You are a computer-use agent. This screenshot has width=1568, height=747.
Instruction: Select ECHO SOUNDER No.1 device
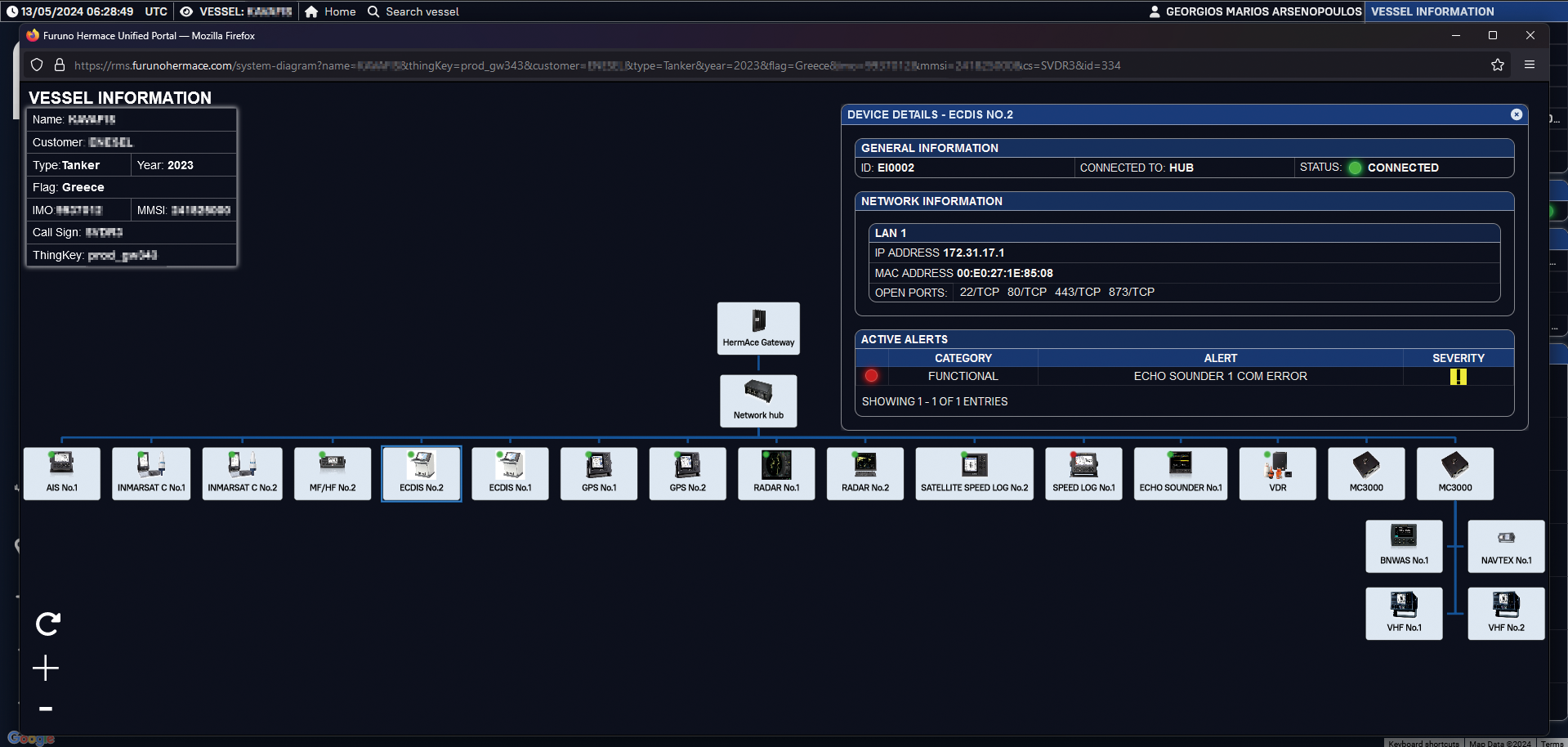pyautogui.click(x=1181, y=473)
